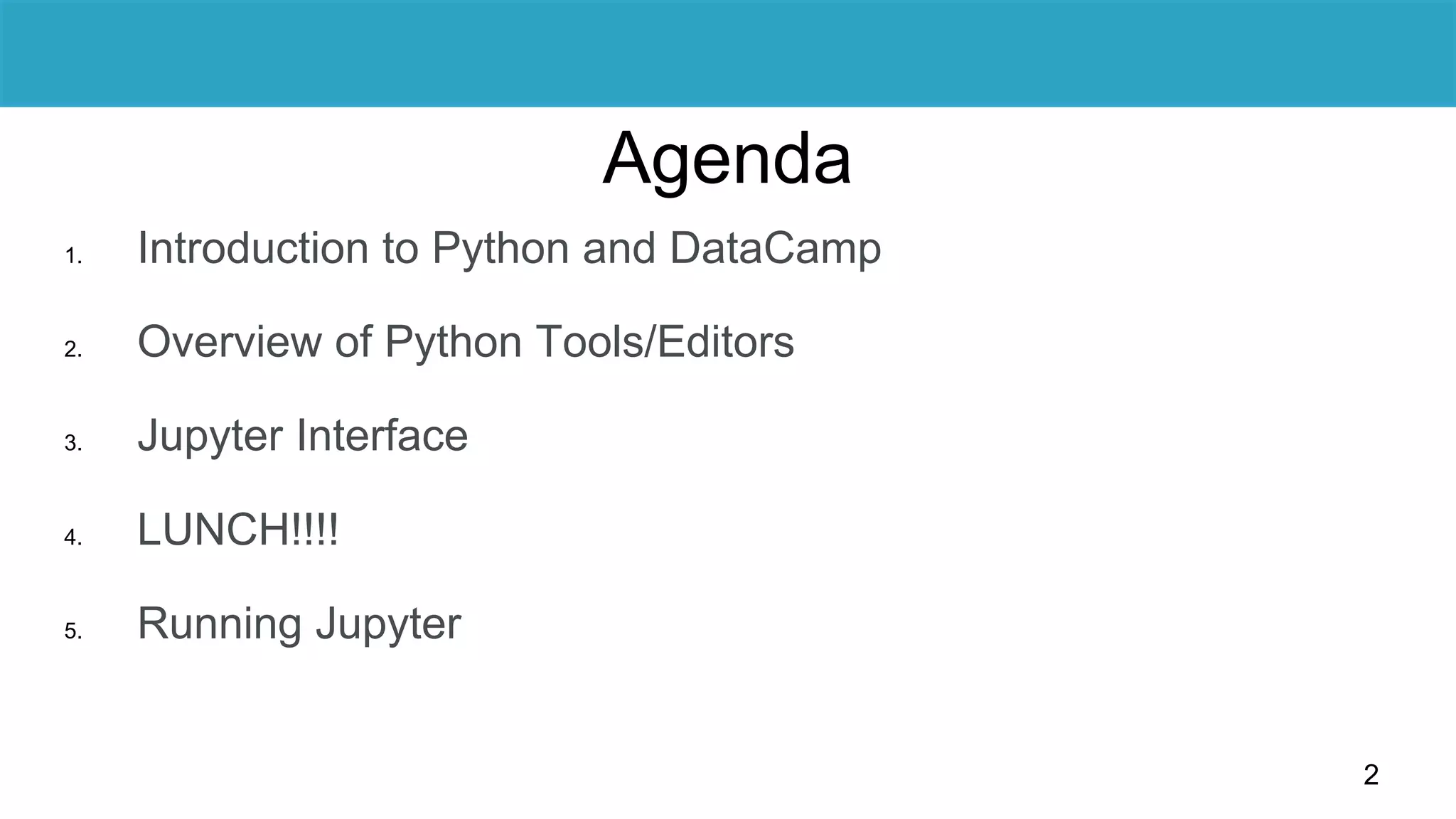Click the word Tools/Editors
This screenshot has width=1456, height=819.
(664, 342)
